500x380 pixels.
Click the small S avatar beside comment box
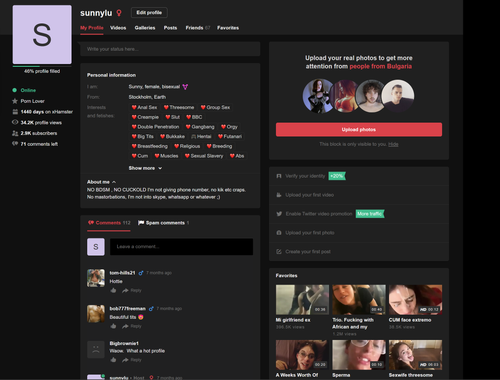coord(96,247)
